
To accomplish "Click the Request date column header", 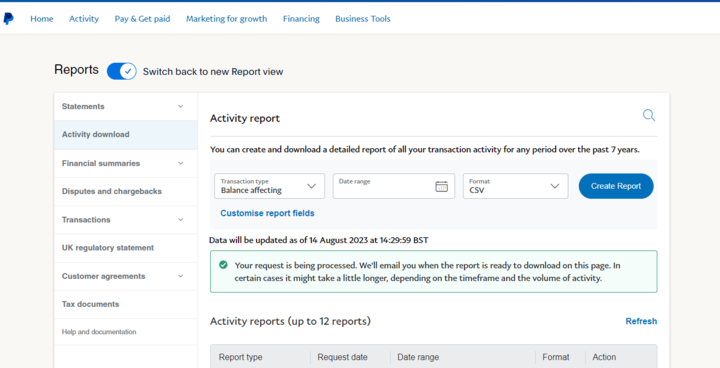I will point(343,357).
